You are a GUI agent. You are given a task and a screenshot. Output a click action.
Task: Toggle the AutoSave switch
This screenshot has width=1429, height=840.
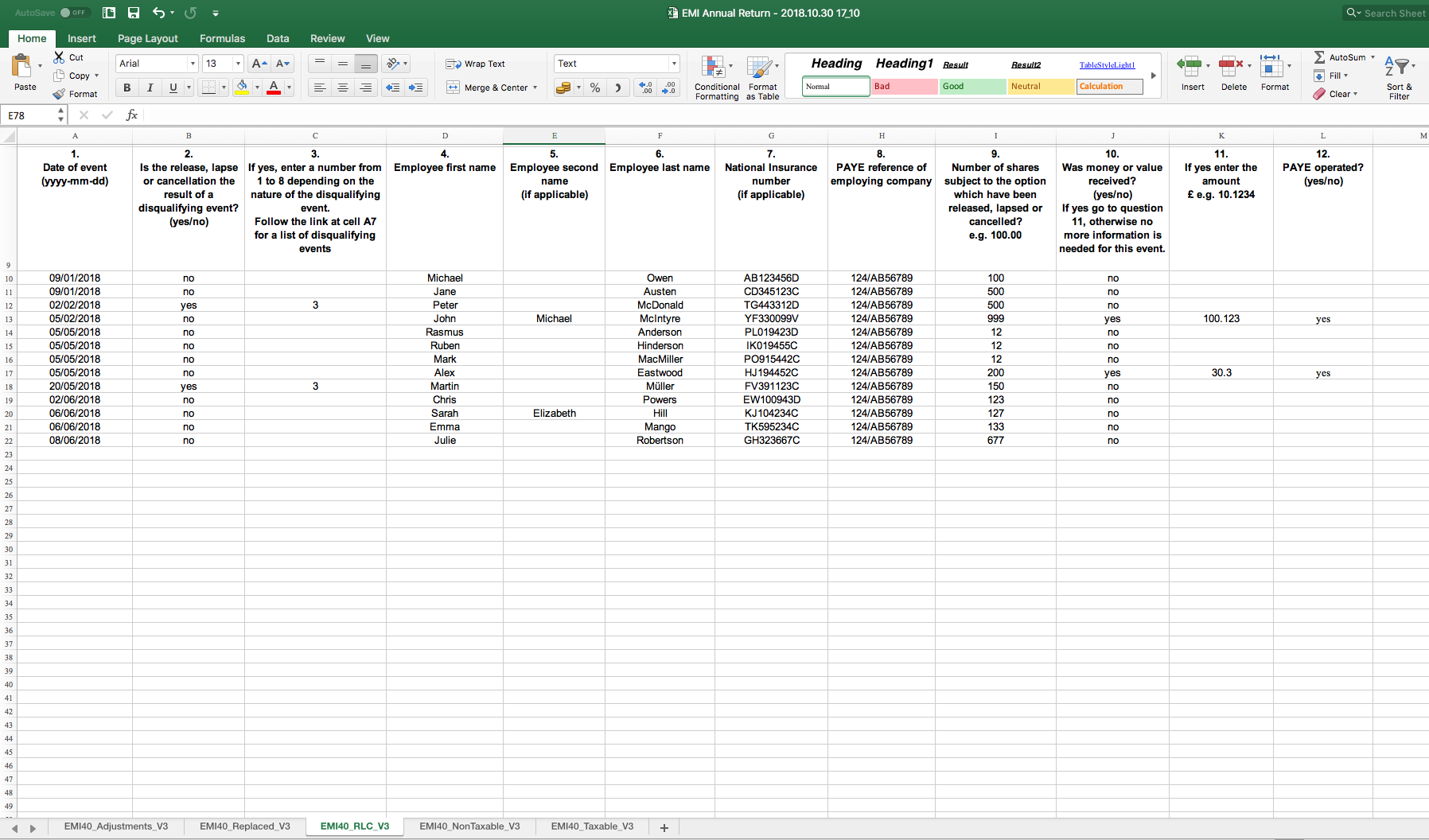coord(74,13)
